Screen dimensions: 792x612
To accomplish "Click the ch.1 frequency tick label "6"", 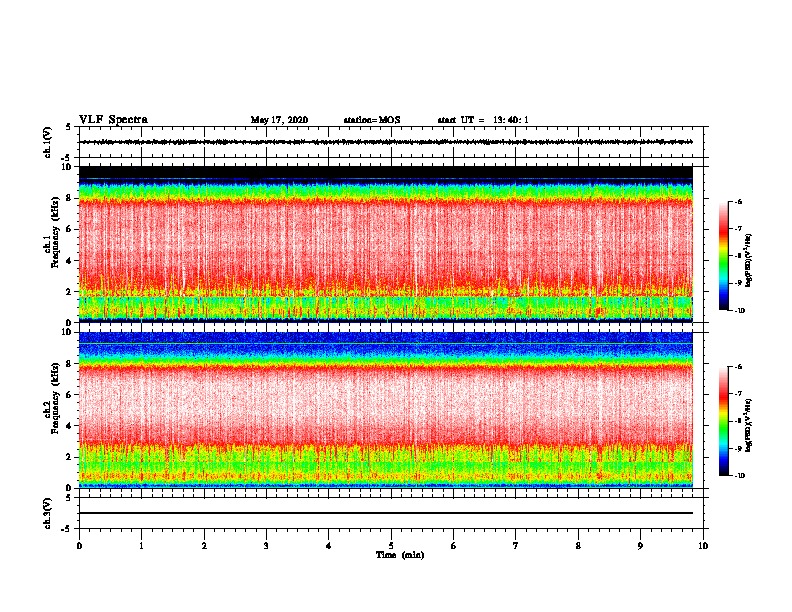I will coord(69,229).
